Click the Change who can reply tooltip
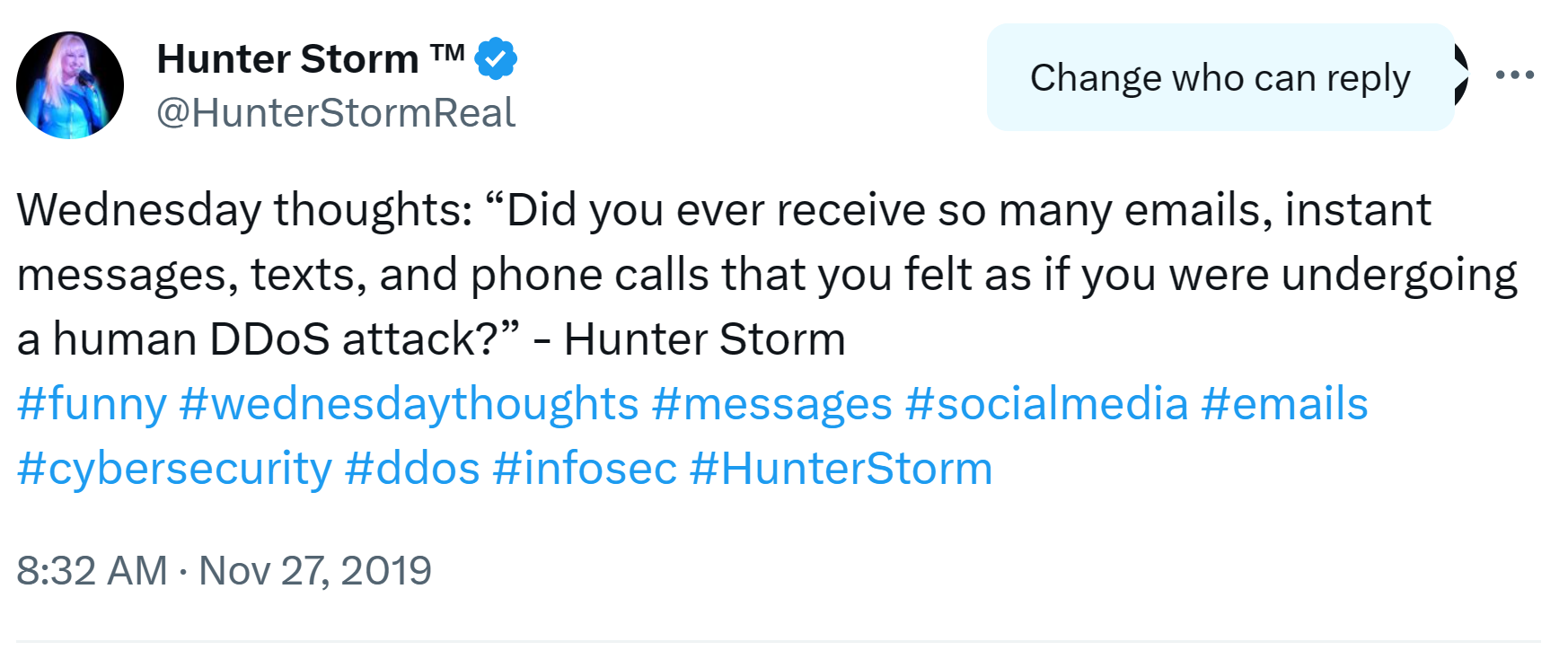 coord(1220,78)
